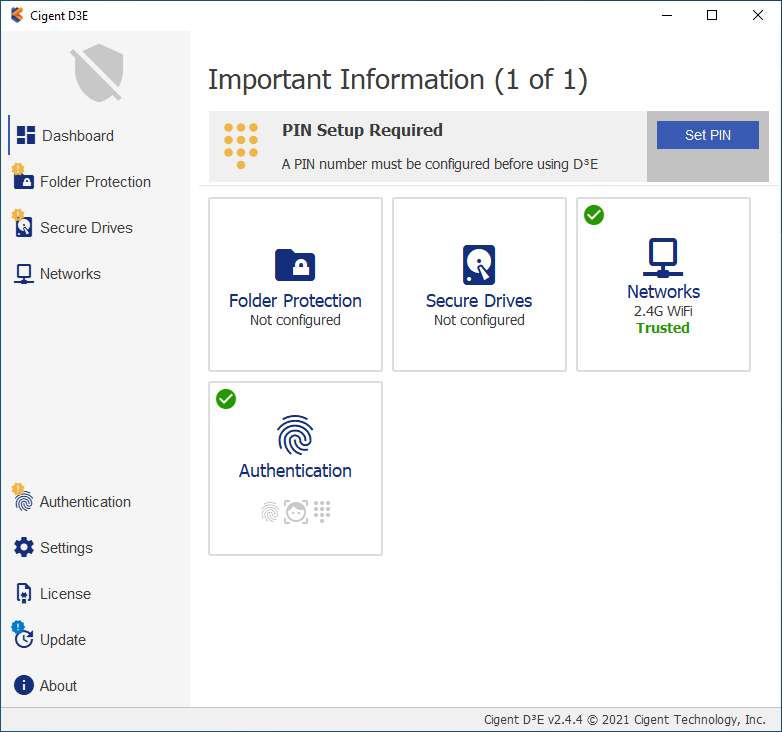Click the Cigent logo in title bar
Image resolution: width=782 pixels, height=732 pixels.
click(17, 15)
